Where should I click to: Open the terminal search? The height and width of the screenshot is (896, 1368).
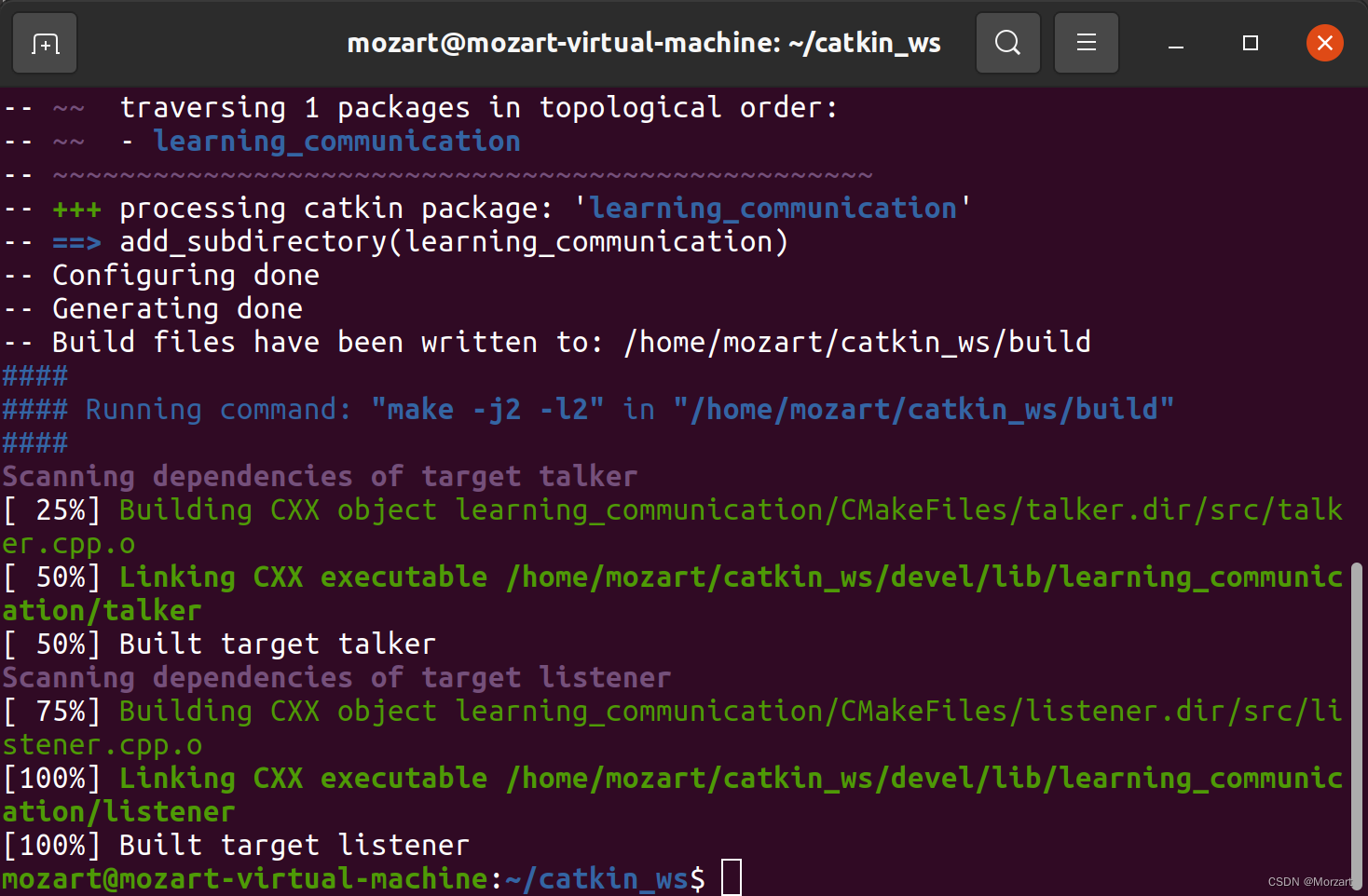click(x=1007, y=43)
